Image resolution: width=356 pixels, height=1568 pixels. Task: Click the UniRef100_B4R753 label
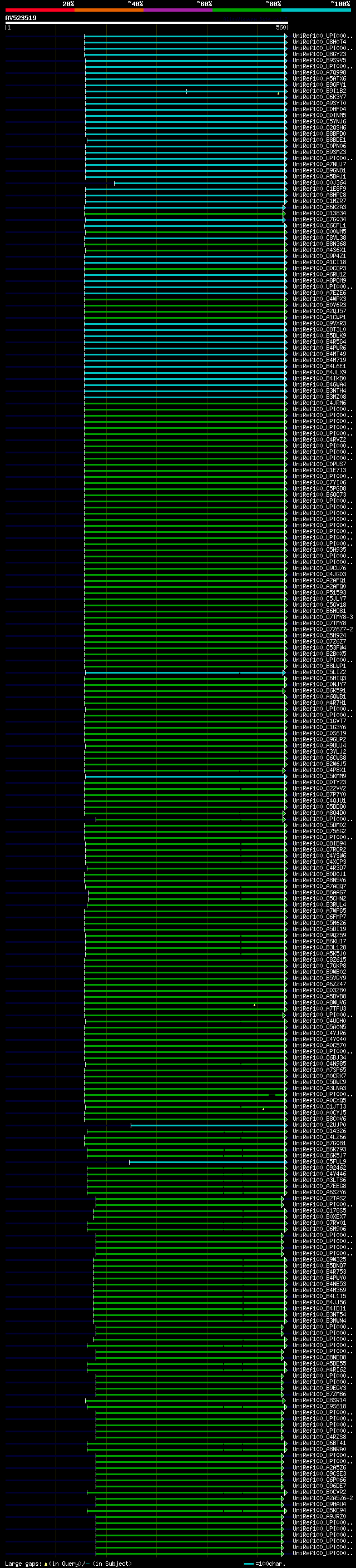(319, 1272)
